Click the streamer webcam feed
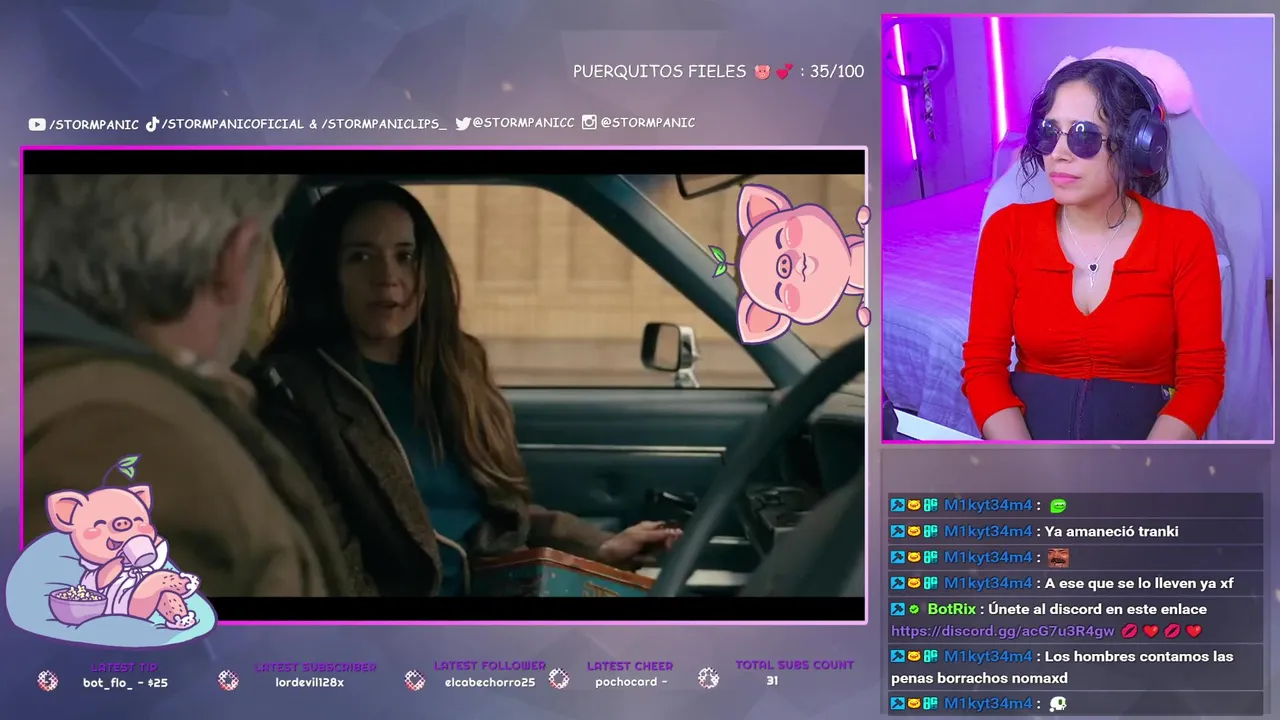Viewport: 1280px width, 720px height. [1077, 228]
